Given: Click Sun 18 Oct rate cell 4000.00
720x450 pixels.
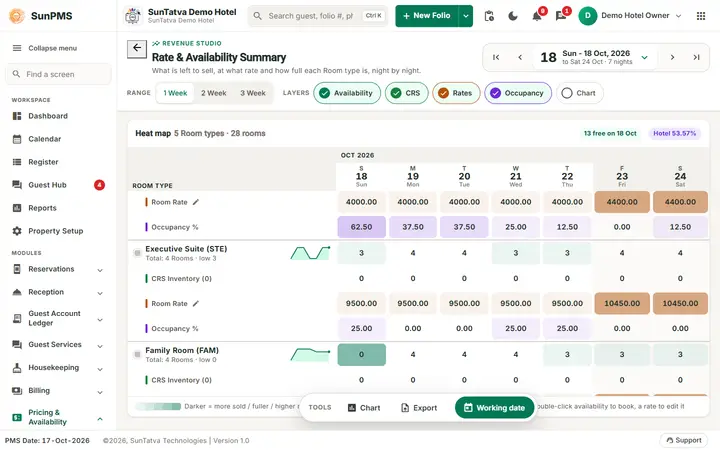Looking at the screenshot, I should (361, 202).
